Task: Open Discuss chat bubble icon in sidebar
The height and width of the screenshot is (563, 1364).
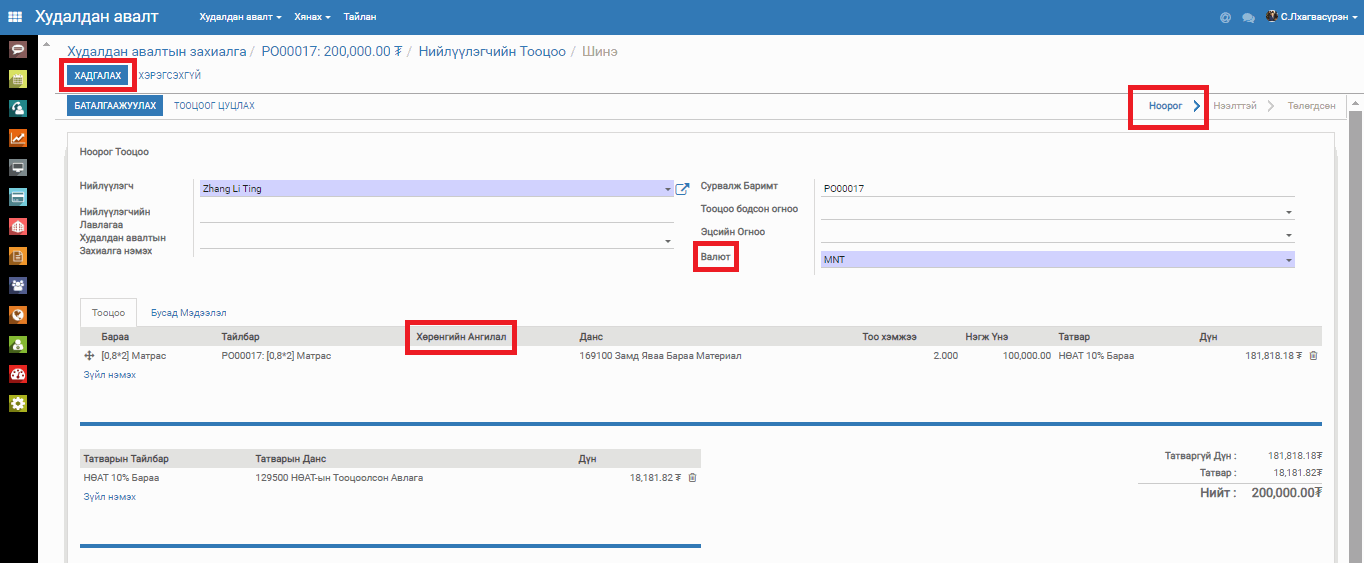Action: tap(17, 49)
